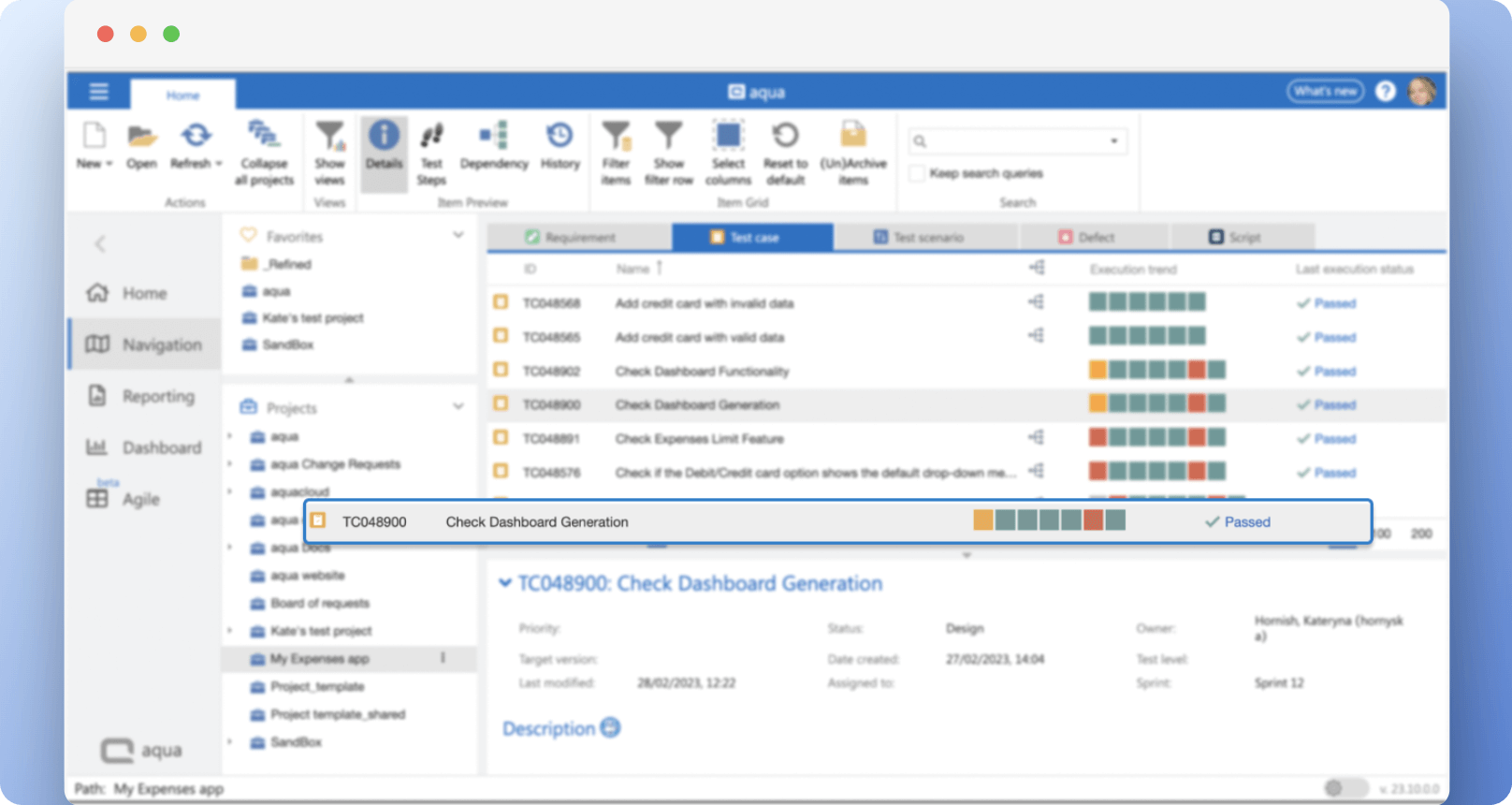Open the help question mark icon
Image resolution: width=1512 pixels, height=805 pixels.
(1386, 91)
